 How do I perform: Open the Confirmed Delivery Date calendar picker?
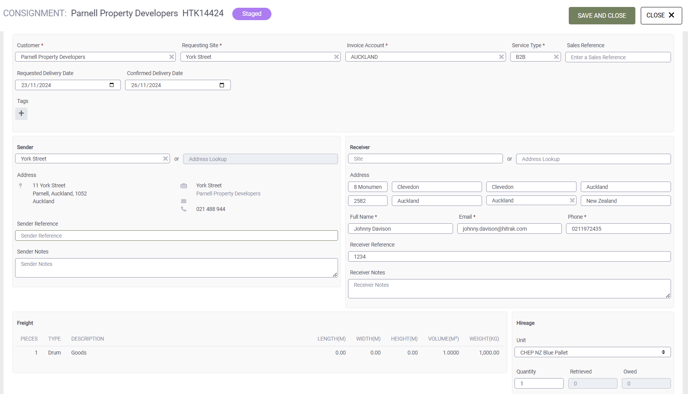[x=222, y=85]
